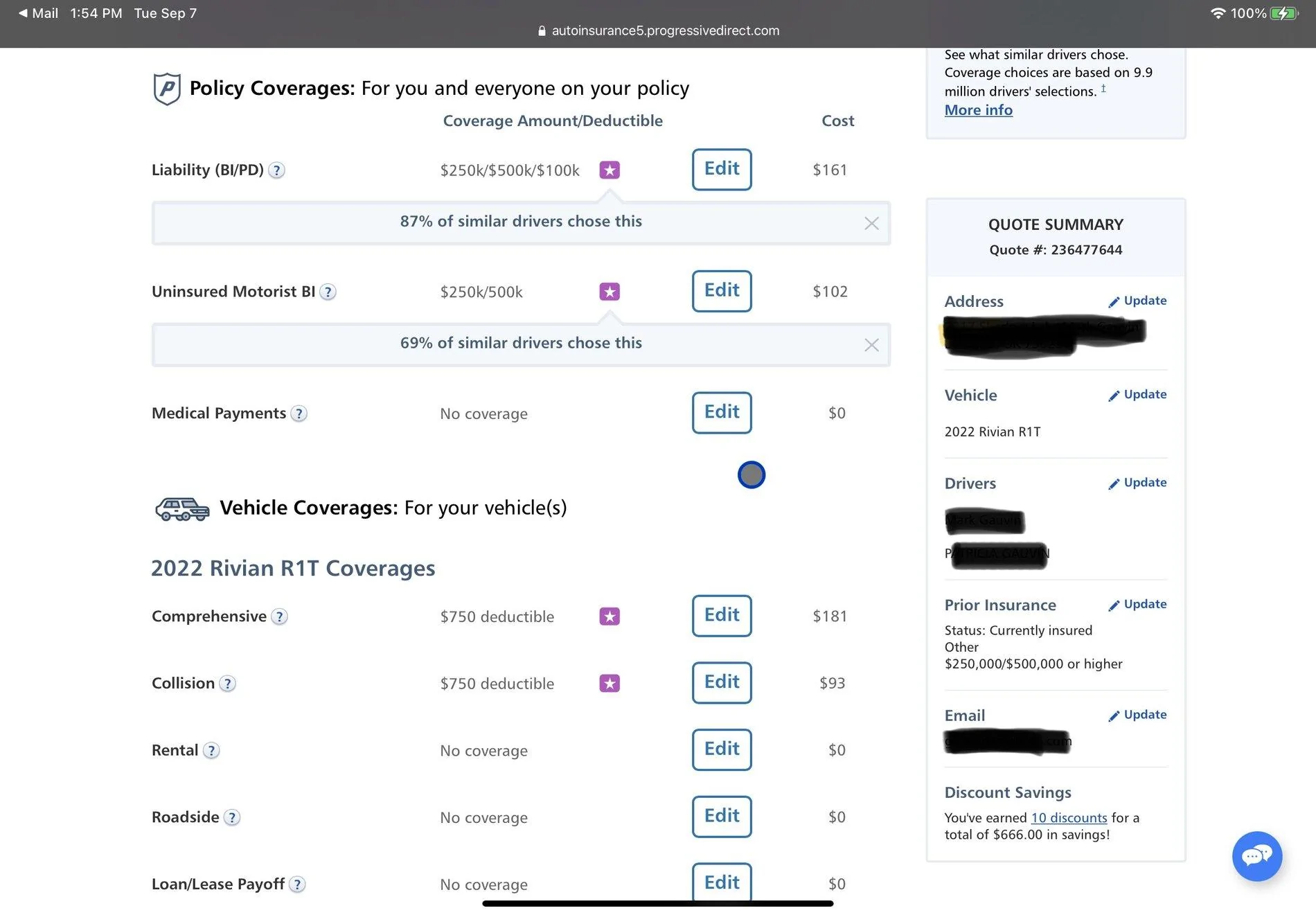
Task: Open help icon next to Uninsured Motorist BI
Action: (328, 292)
